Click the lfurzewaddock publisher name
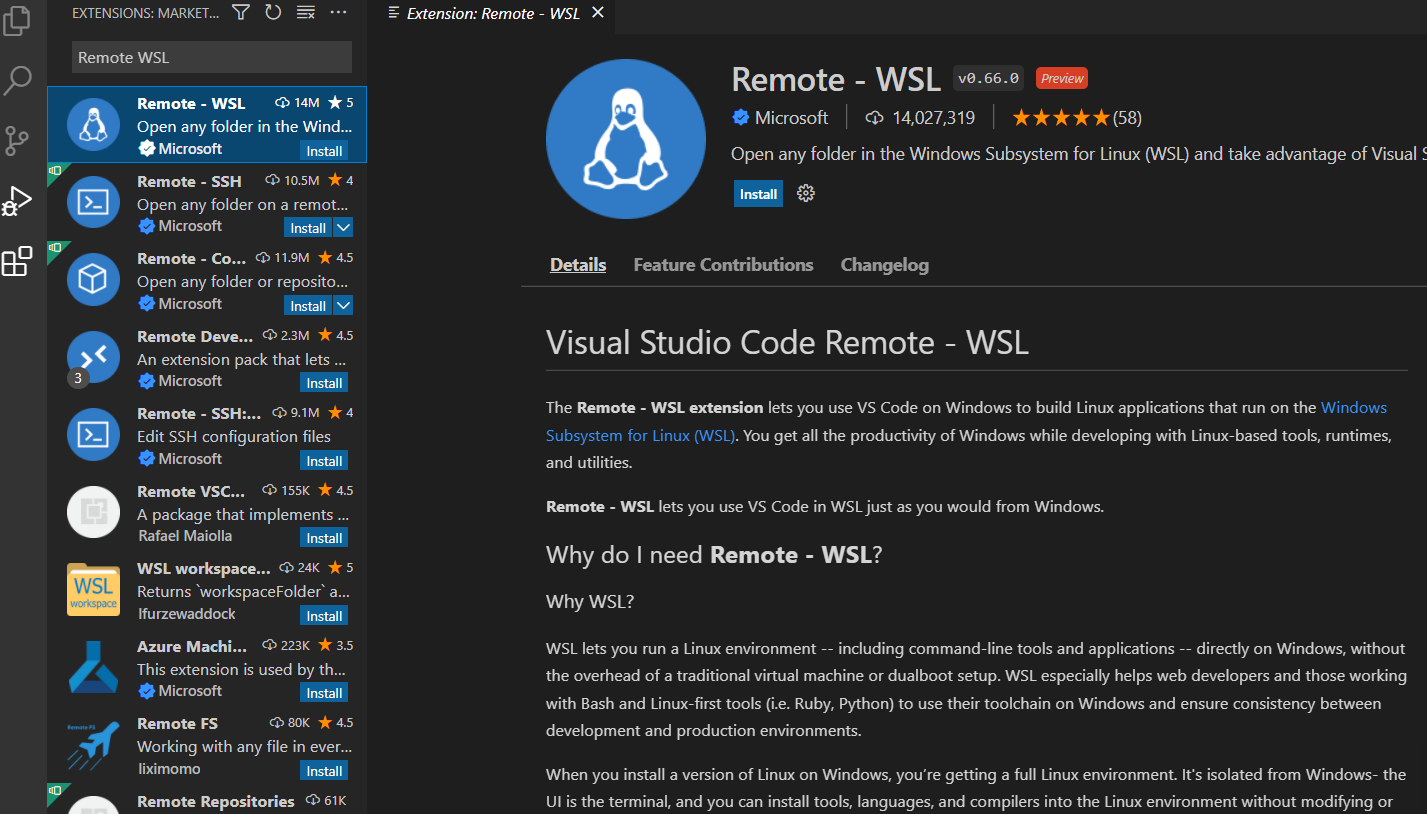 point(186,614)
